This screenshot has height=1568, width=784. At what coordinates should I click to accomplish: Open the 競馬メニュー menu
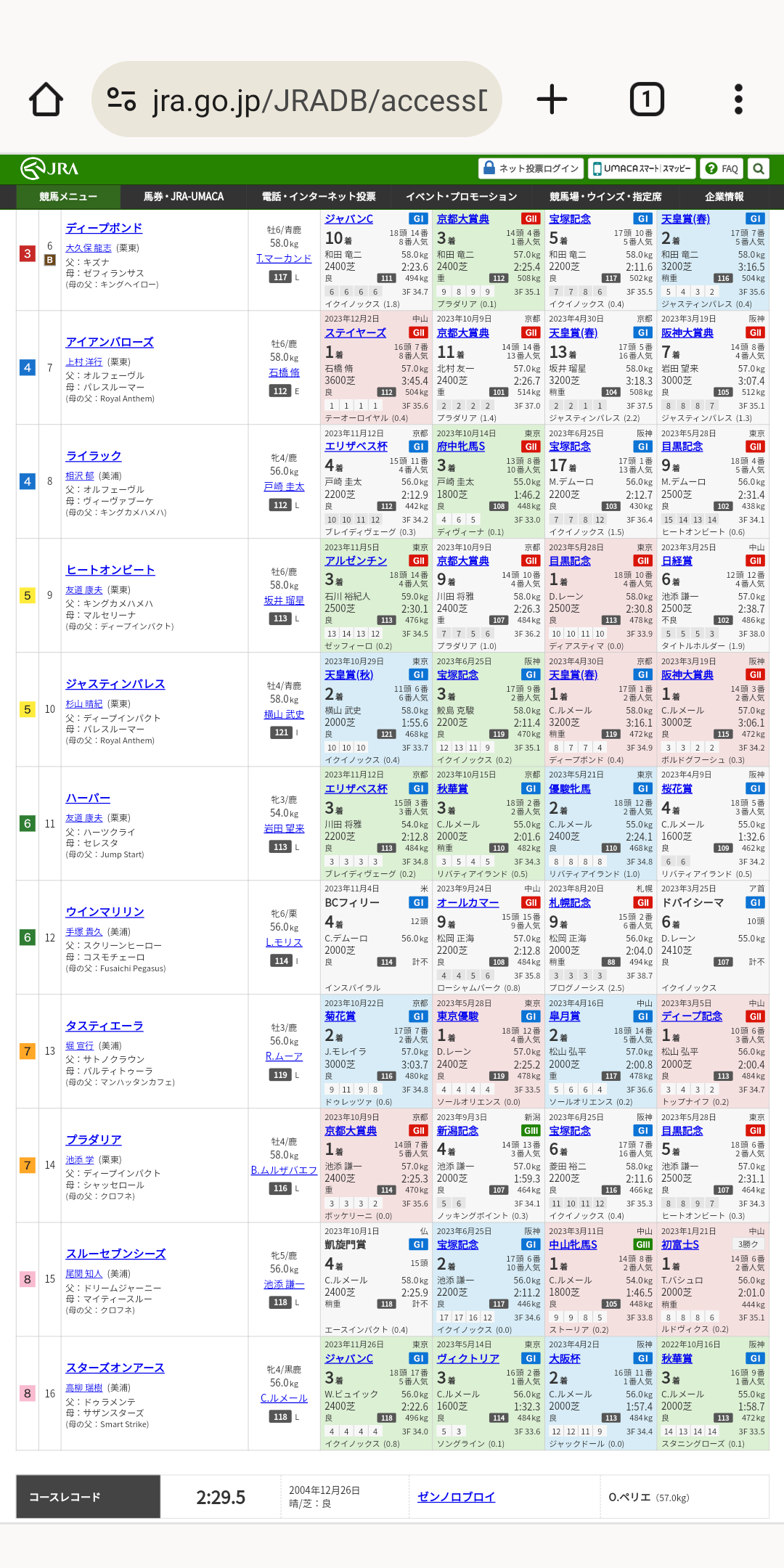pos(68,197)
